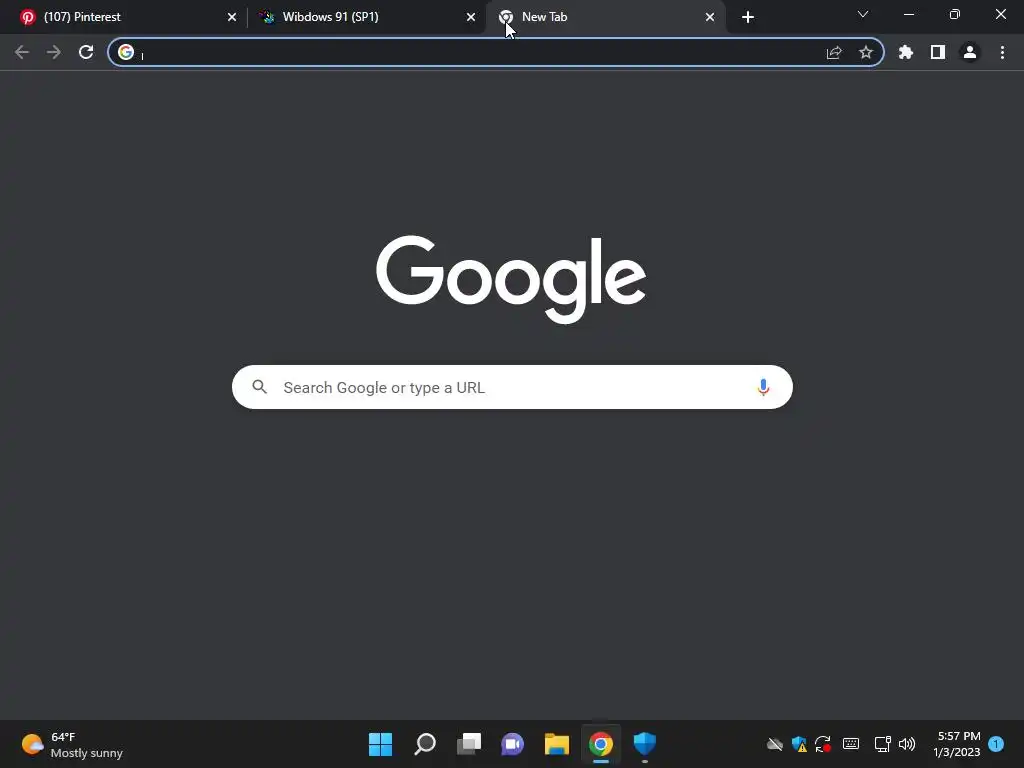The image size is (1024, 768).
Task: Open the weather widget showing 64°F
Action: 72,744
